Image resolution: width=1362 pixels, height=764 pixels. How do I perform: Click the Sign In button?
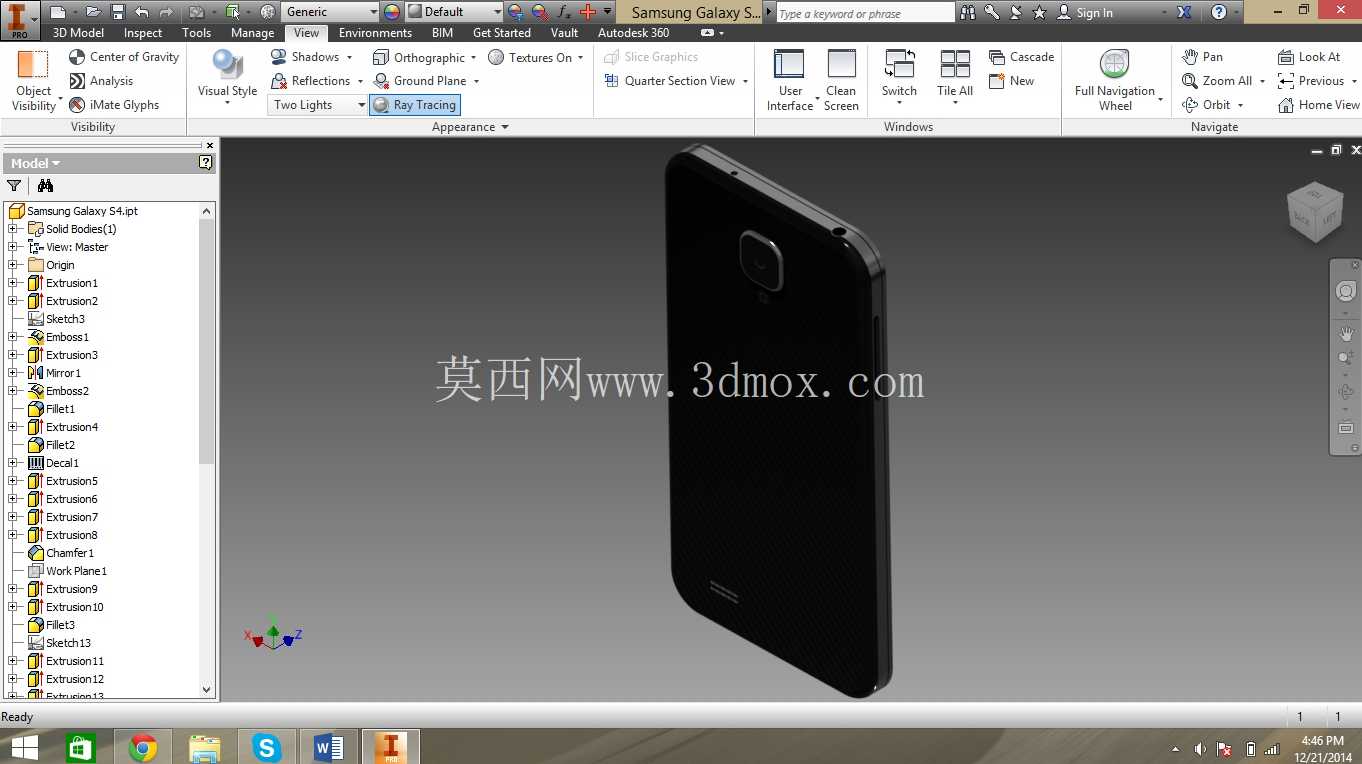1085,12
